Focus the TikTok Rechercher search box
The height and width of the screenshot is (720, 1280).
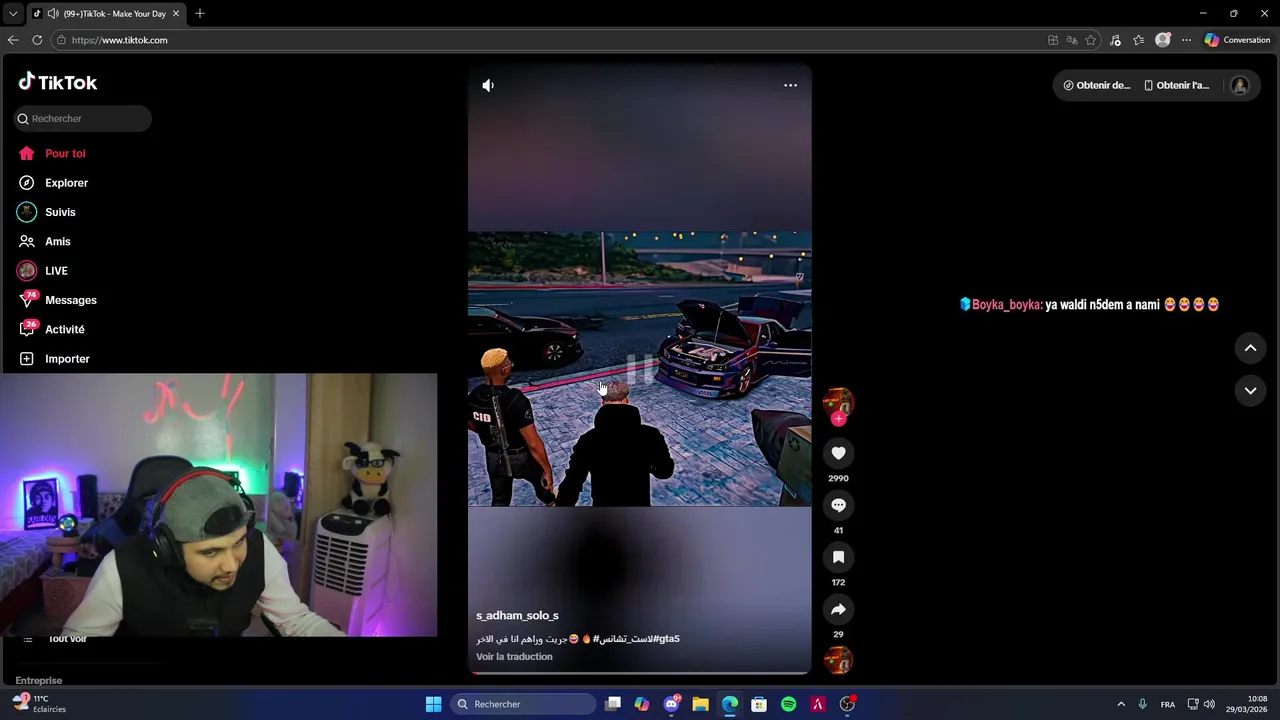(83, 118)
